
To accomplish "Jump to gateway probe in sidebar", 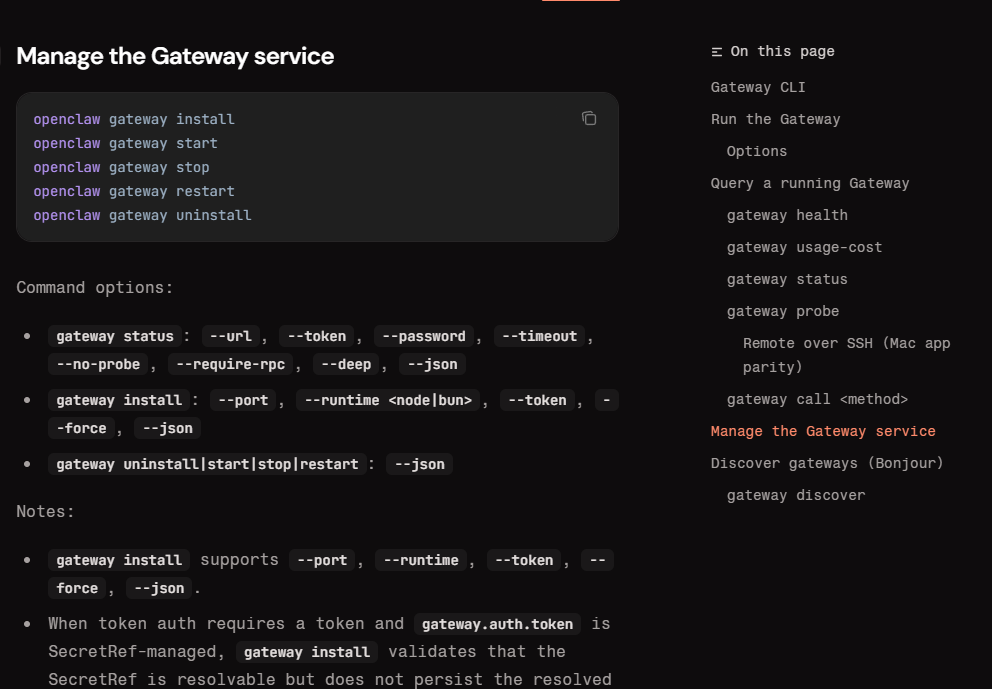I will (783, 311).
